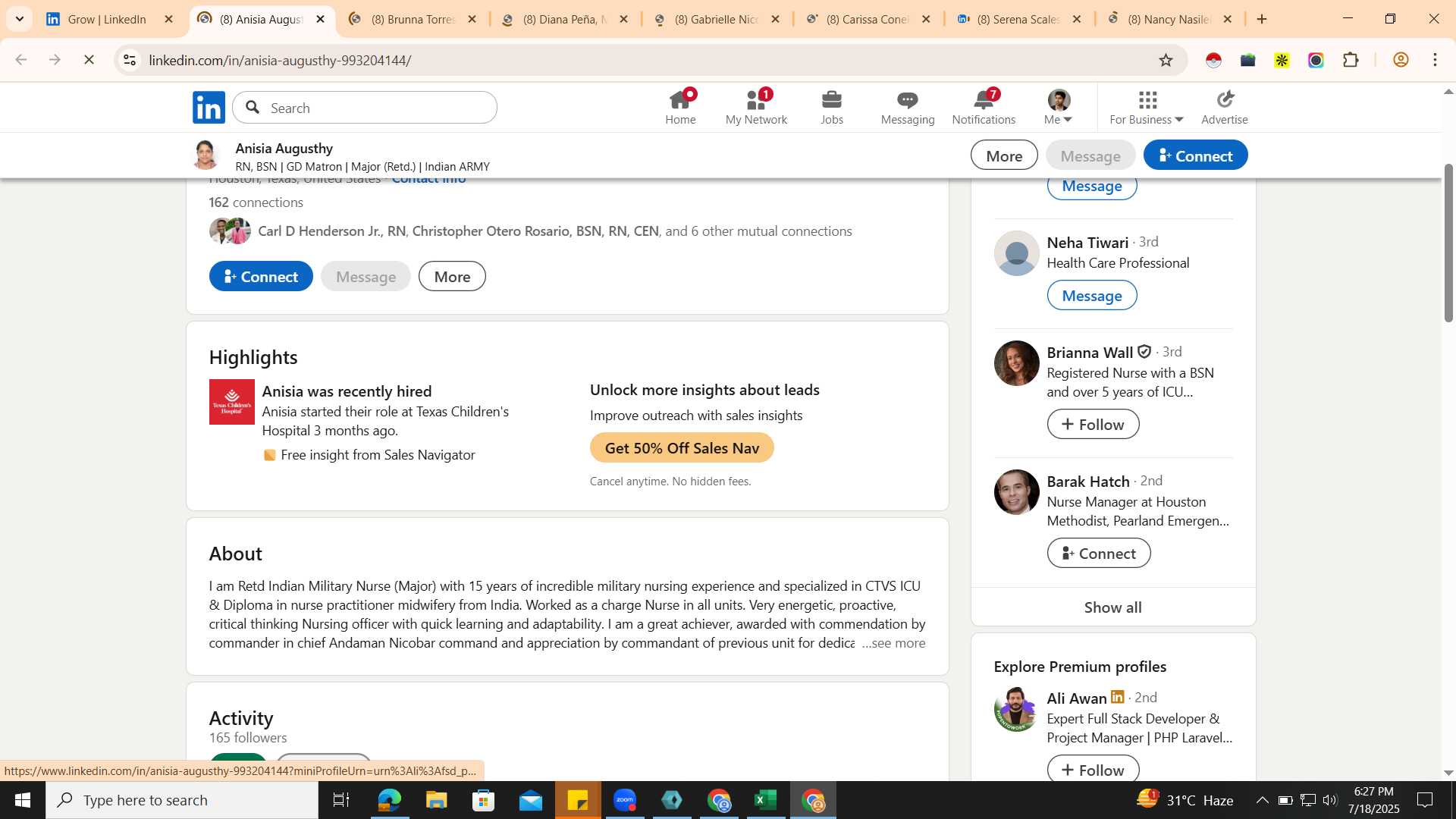1456x819 pixels.
Task: Open My Network in the navigation bar
Action: point(756,107)
